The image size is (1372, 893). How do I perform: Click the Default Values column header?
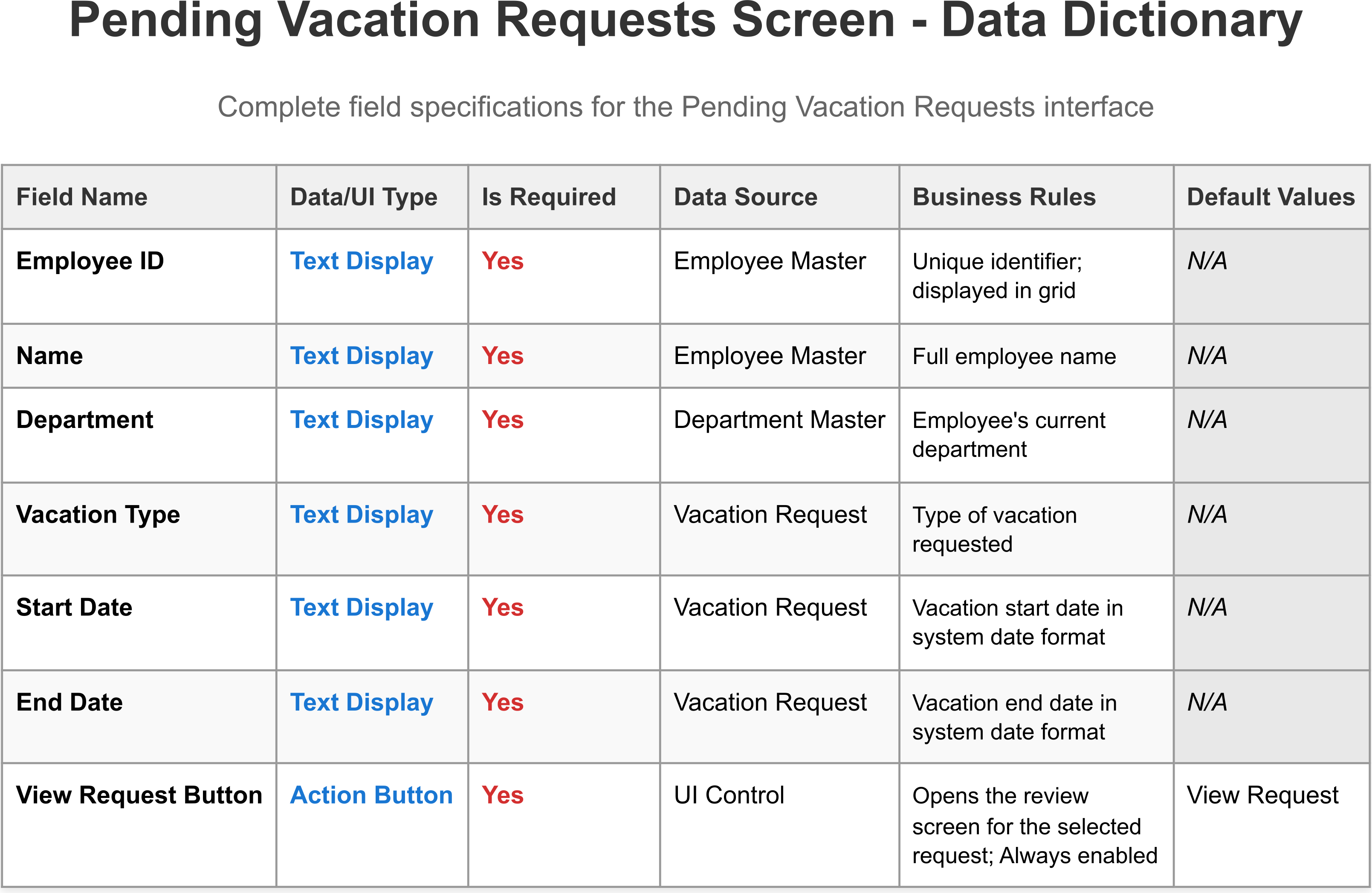pos(1271,197)
